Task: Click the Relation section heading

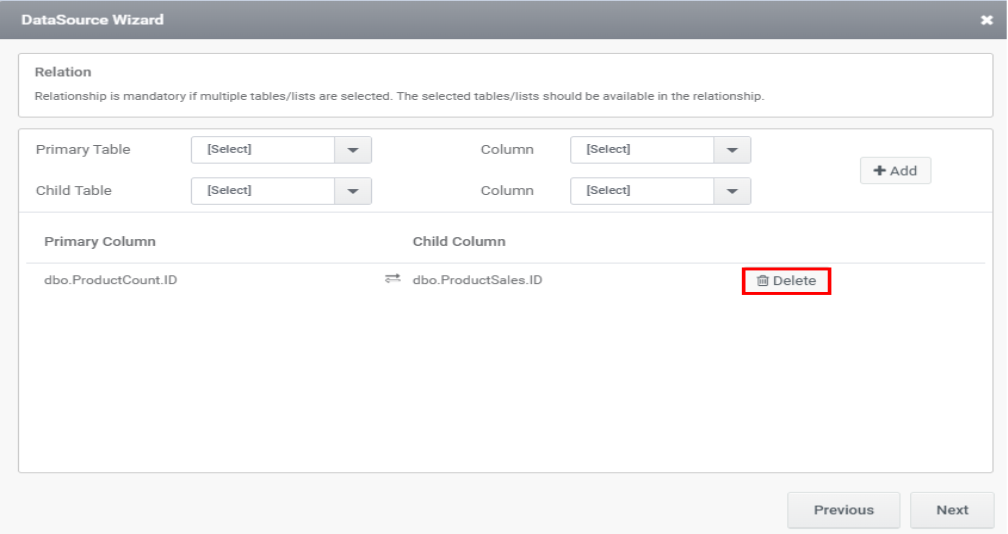Action: tap(63, 73)
